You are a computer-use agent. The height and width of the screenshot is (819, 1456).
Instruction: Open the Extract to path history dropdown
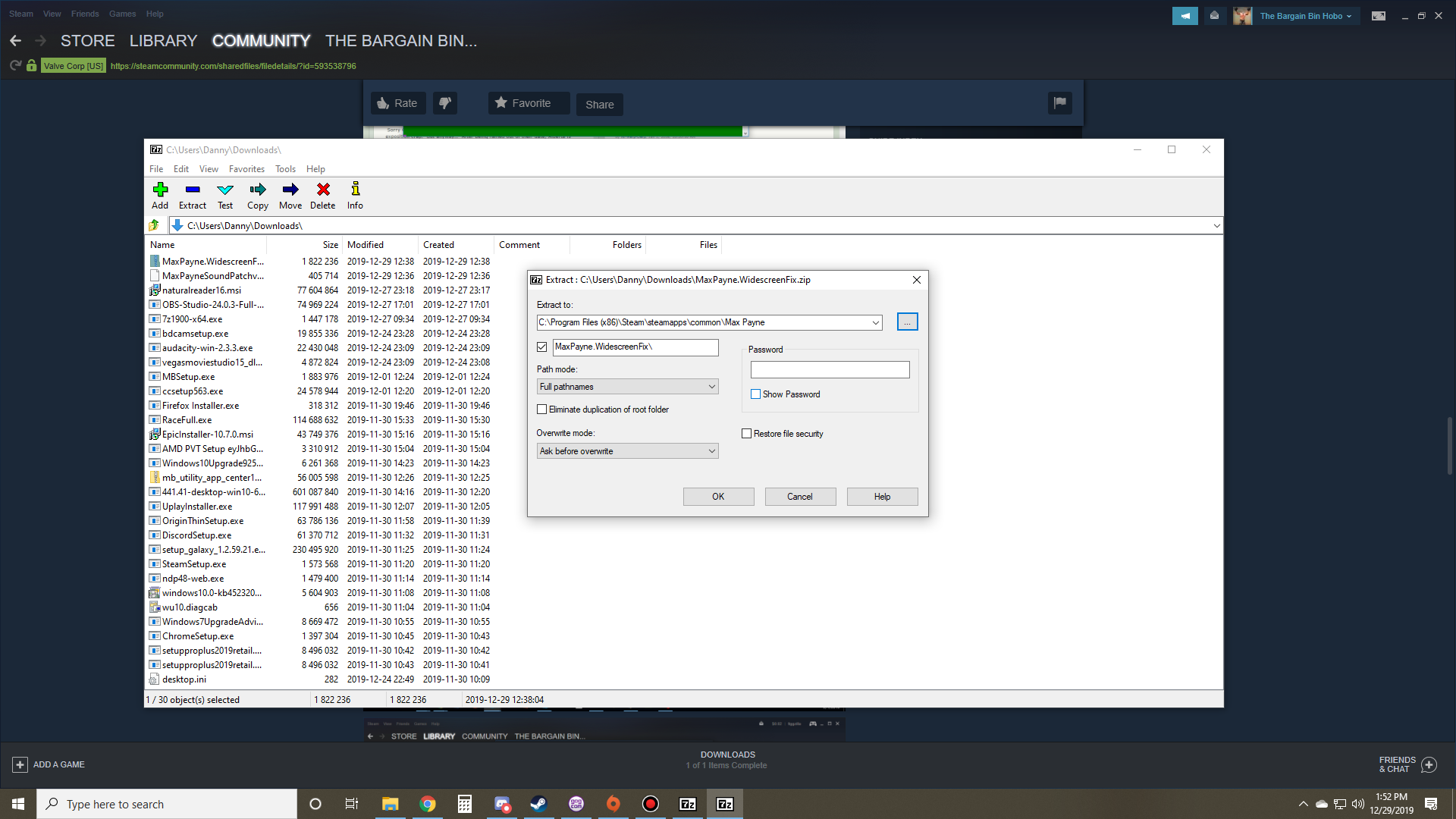coord(876,322)
